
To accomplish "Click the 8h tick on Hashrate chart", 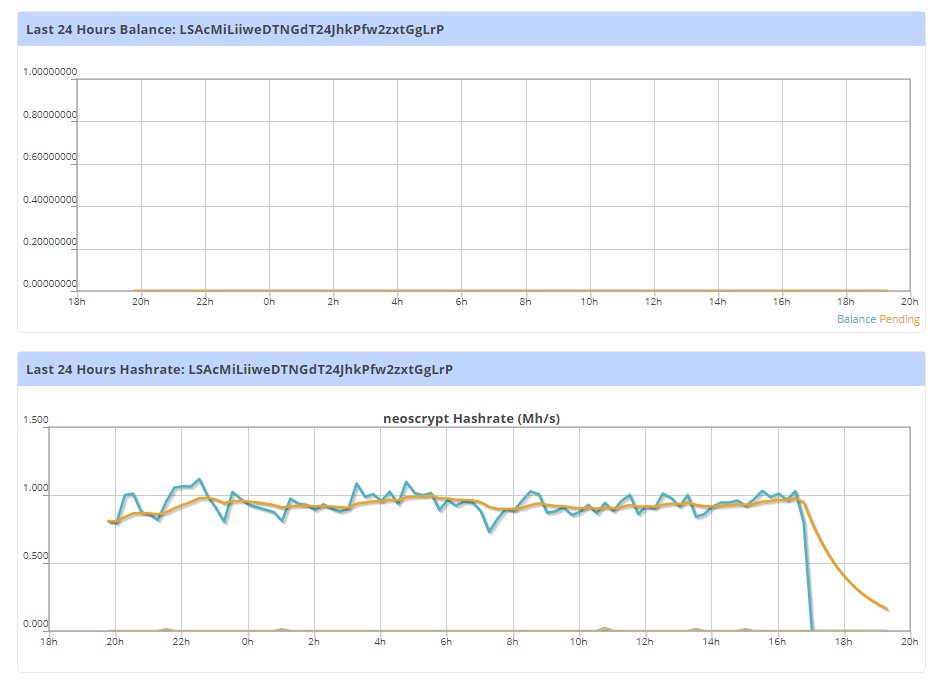I will click(512, 642).
